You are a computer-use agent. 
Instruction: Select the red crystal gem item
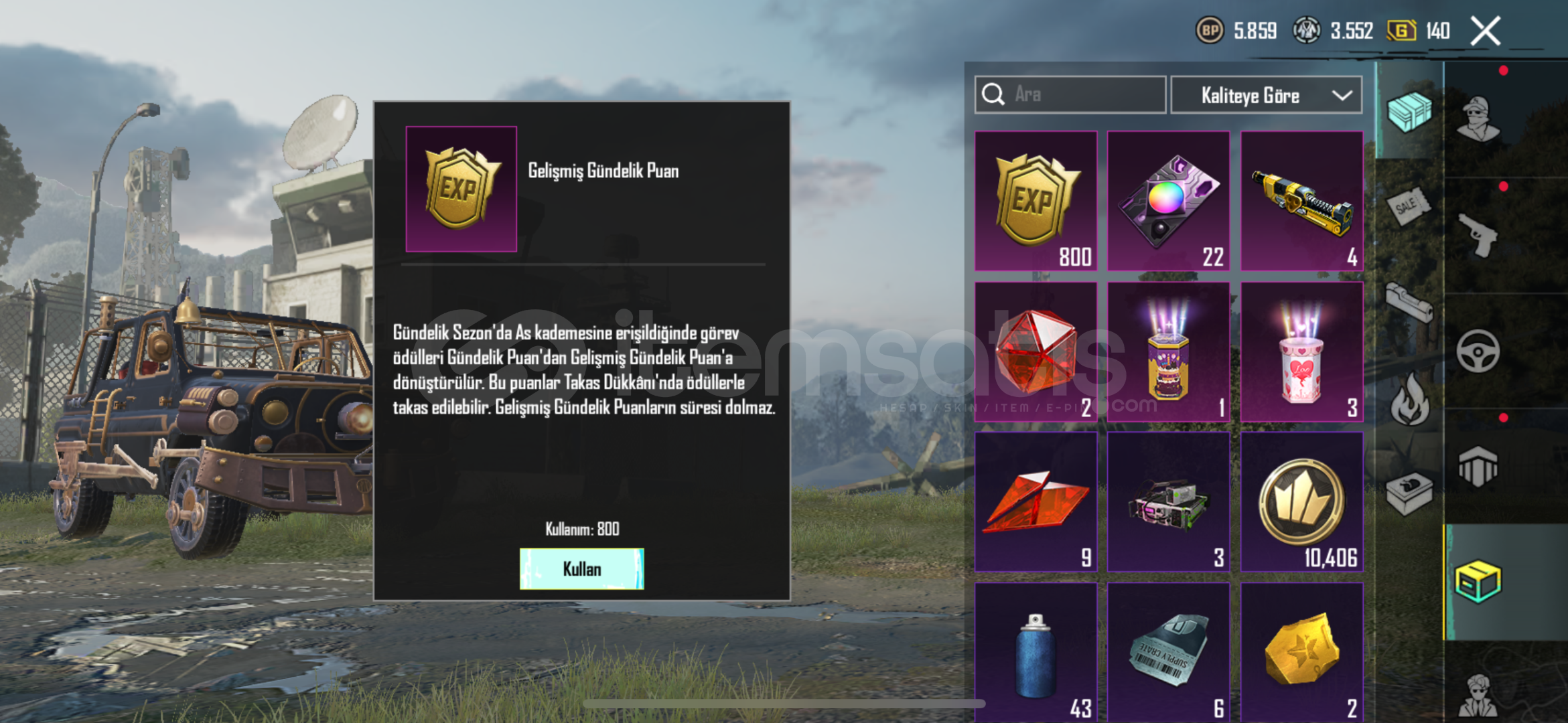(x=1036, y=351)
